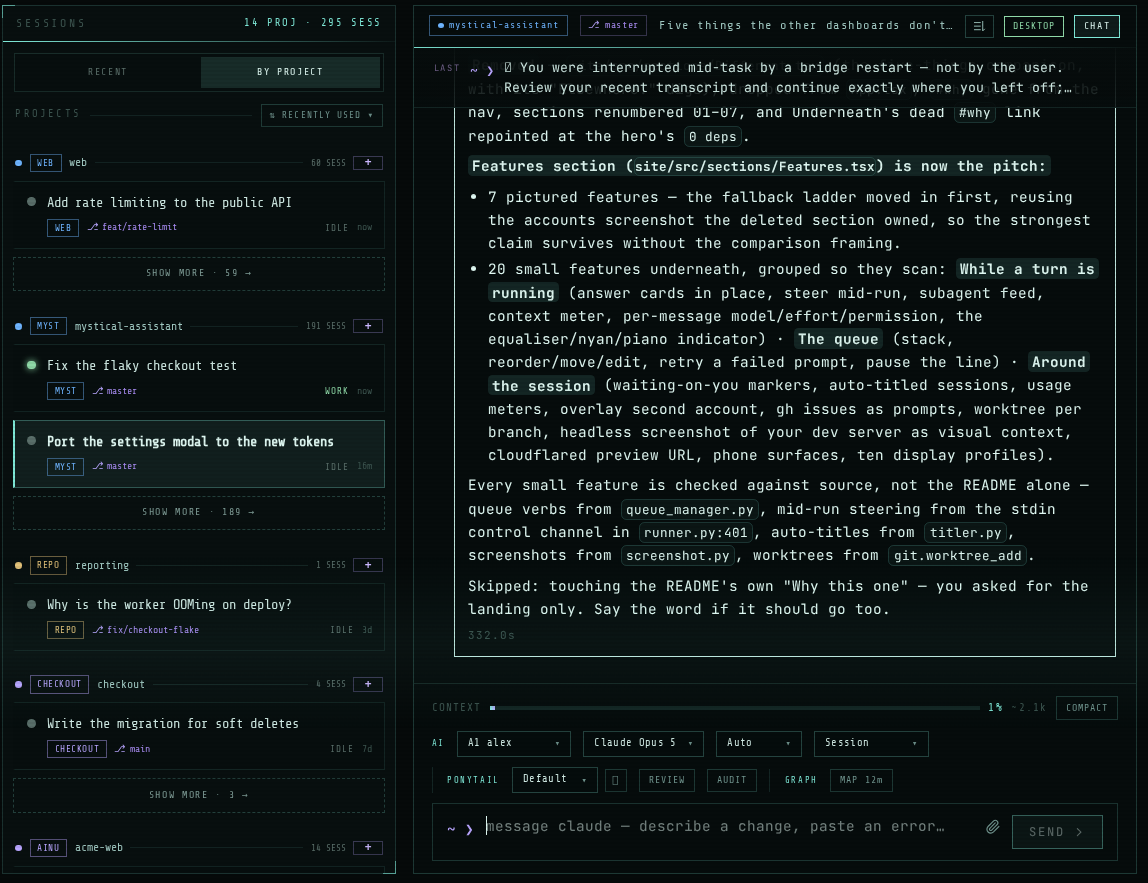Click the git.worktree_add code reference
This screenshot has height=883, width=1148.
pyautogui.click(x=958, y=556)
